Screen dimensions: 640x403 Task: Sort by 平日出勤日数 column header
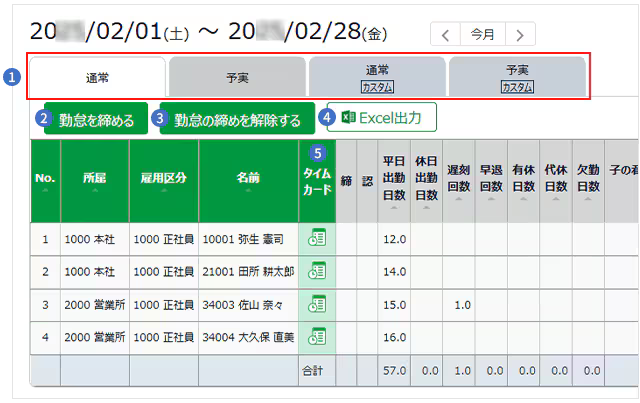point(395,180)
